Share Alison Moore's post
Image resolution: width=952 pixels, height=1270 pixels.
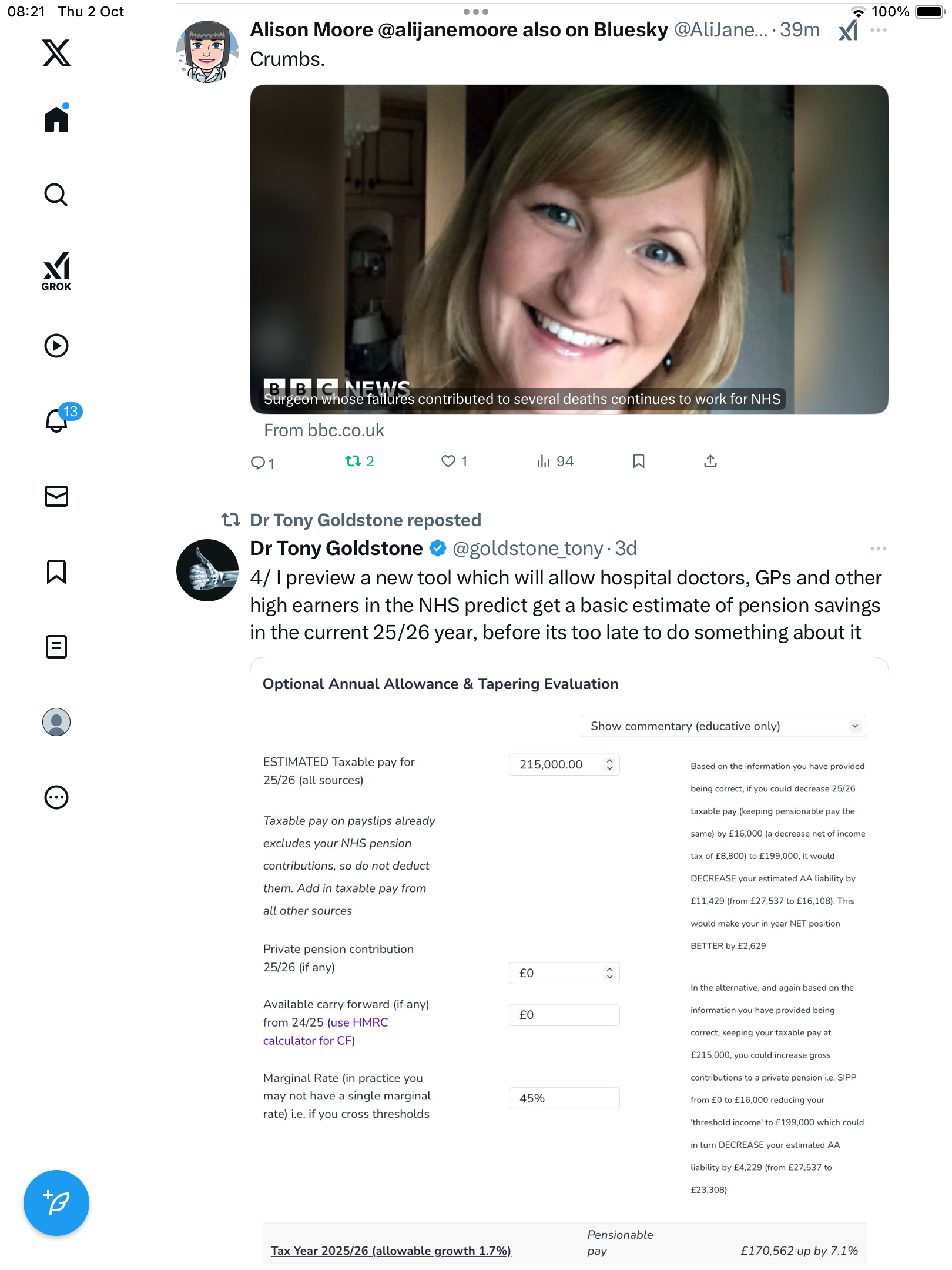(x=710, y=462)
